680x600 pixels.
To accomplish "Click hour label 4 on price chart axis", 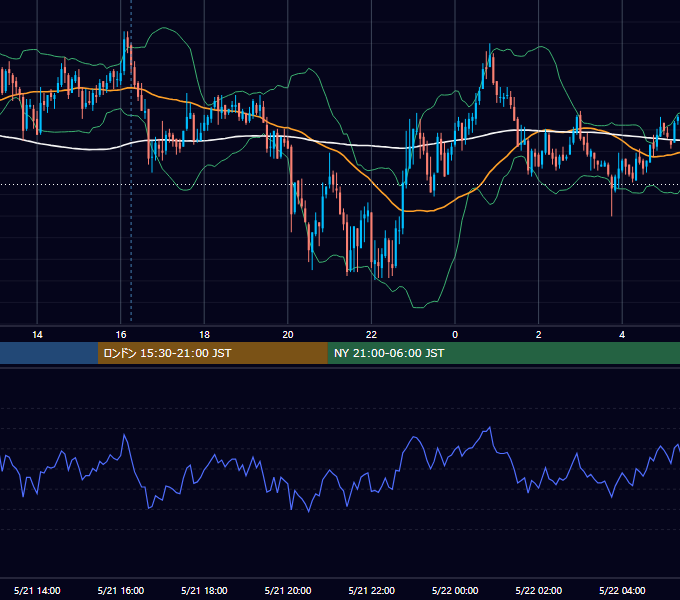I will (x=622, y=335).
